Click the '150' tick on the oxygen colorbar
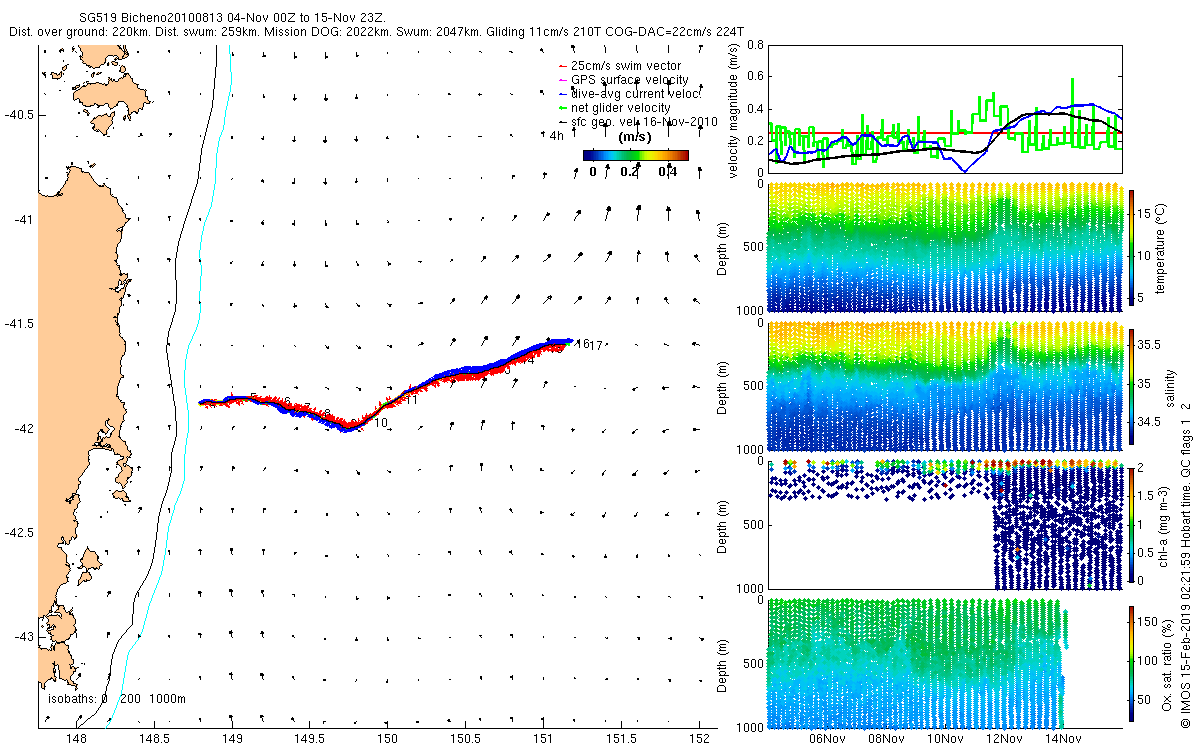This screenshot has width=1200, height=750. point(1146,622)
